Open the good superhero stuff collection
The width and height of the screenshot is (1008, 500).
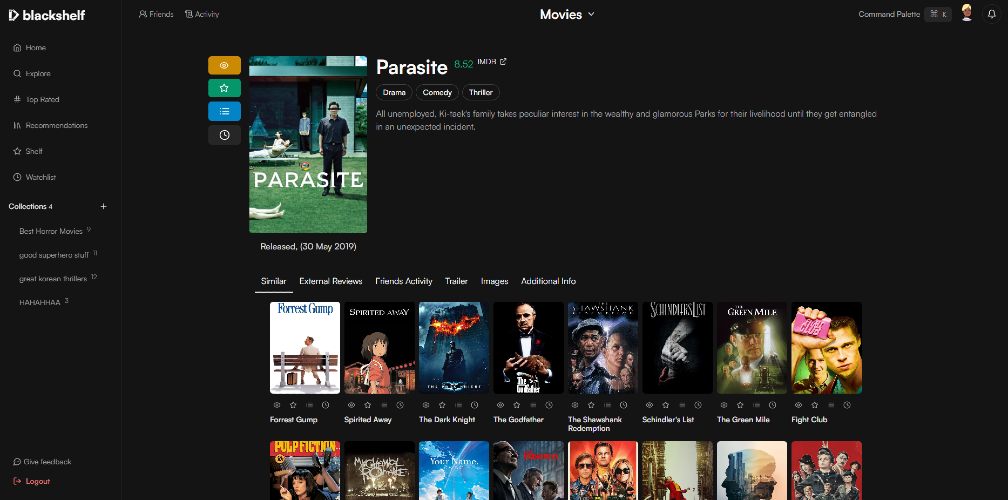tap(58, 254)
